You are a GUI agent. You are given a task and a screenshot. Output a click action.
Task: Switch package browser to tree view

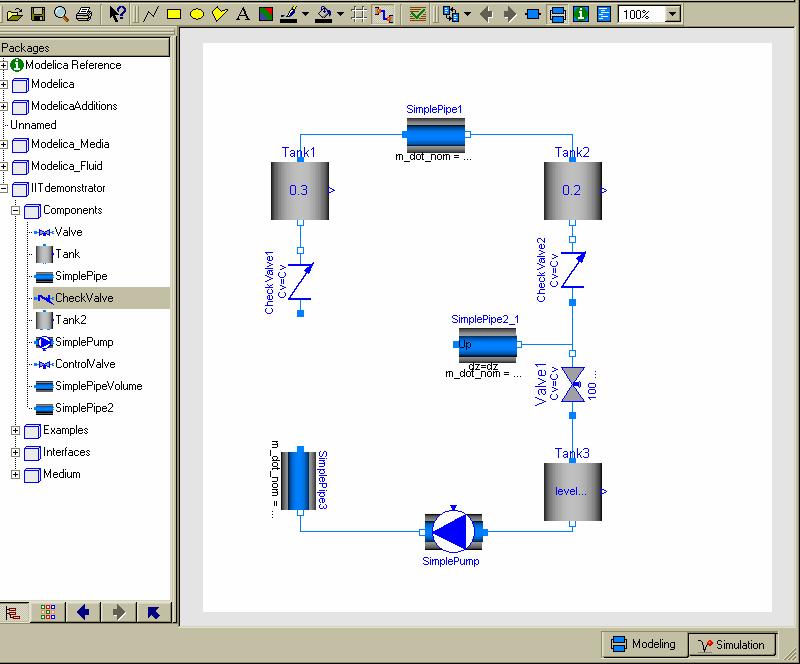click(13, 611)
